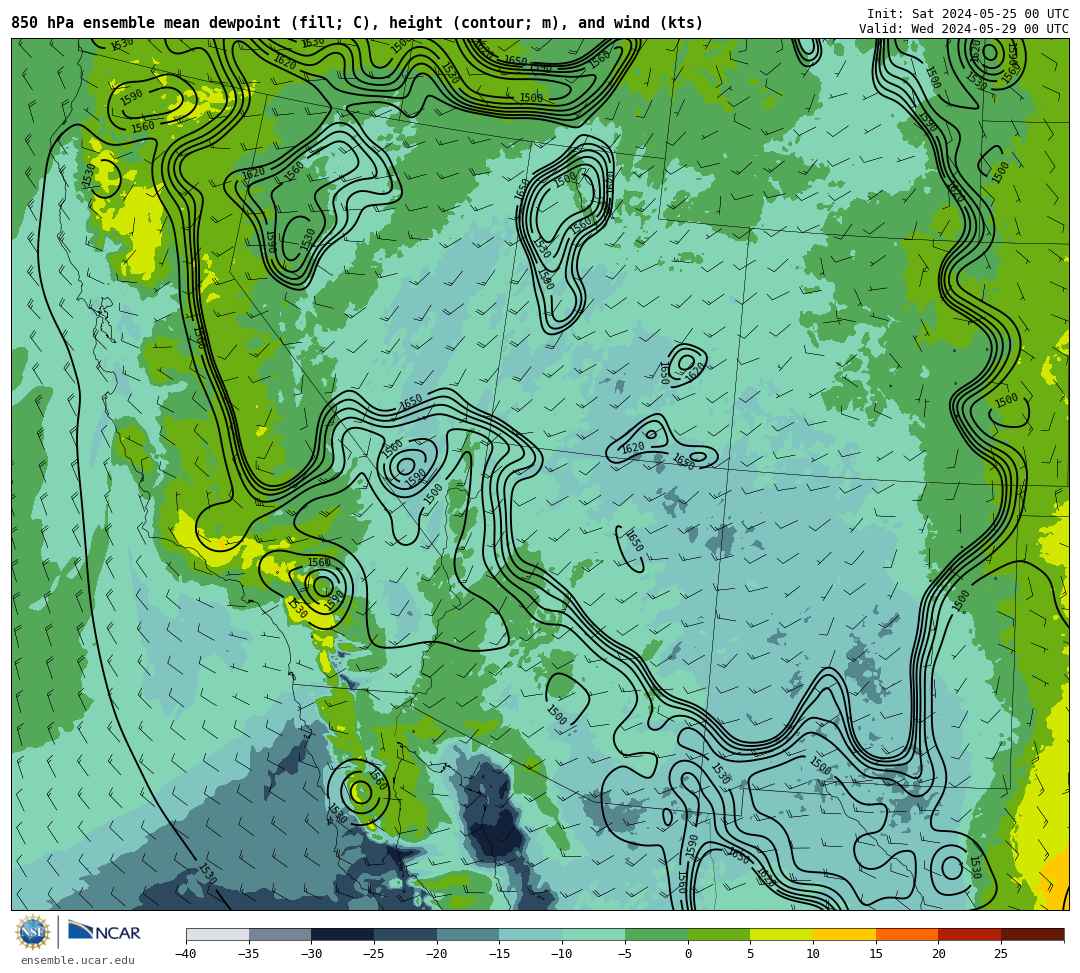Pick the 15 to 20 orange swatch
The width and height of the screenshot is (1080, 973).
907,934
